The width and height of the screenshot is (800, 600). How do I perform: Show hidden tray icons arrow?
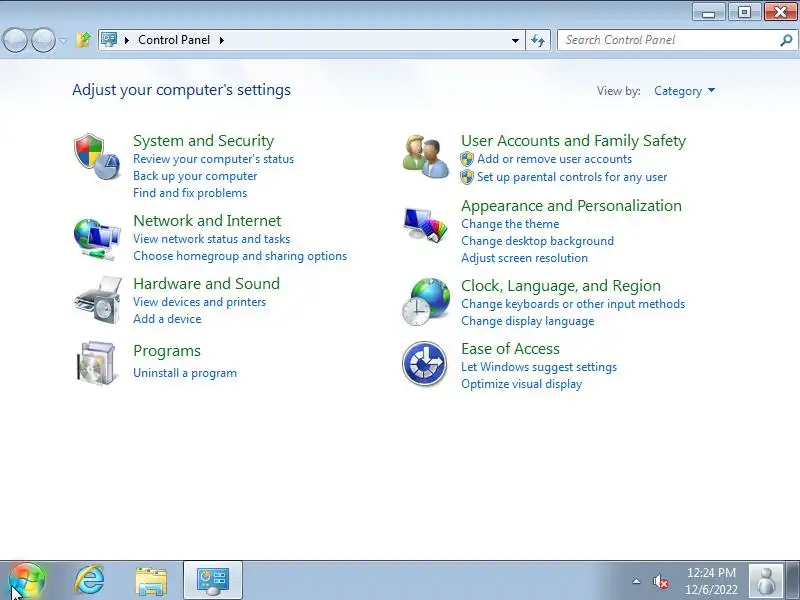pos(636,581)
